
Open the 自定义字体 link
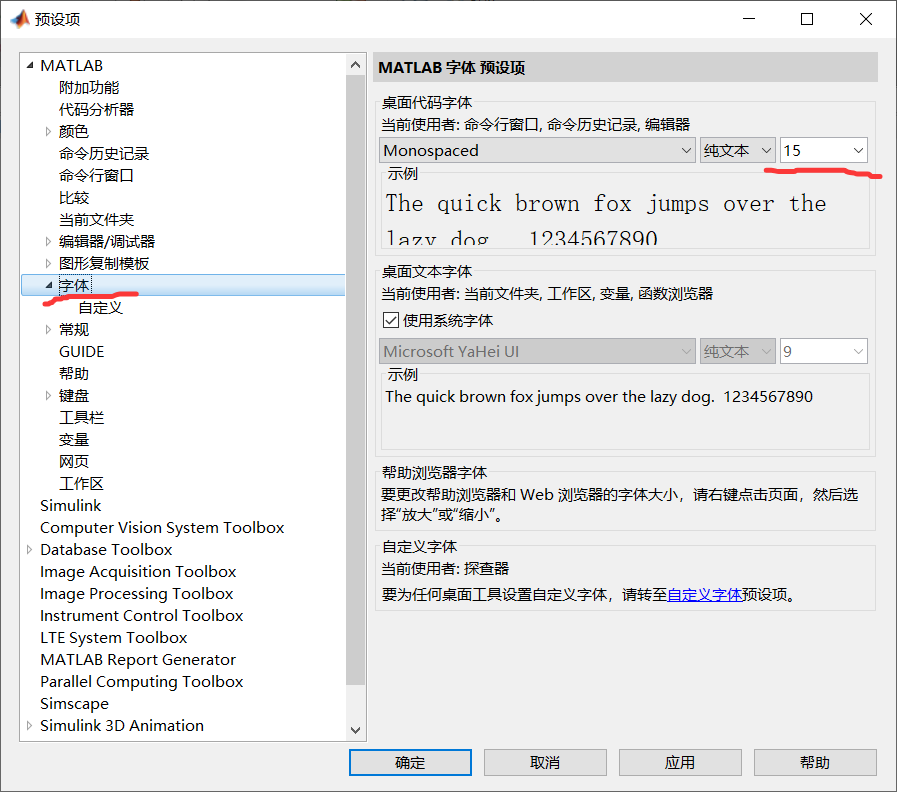click(x=705, y=595)
